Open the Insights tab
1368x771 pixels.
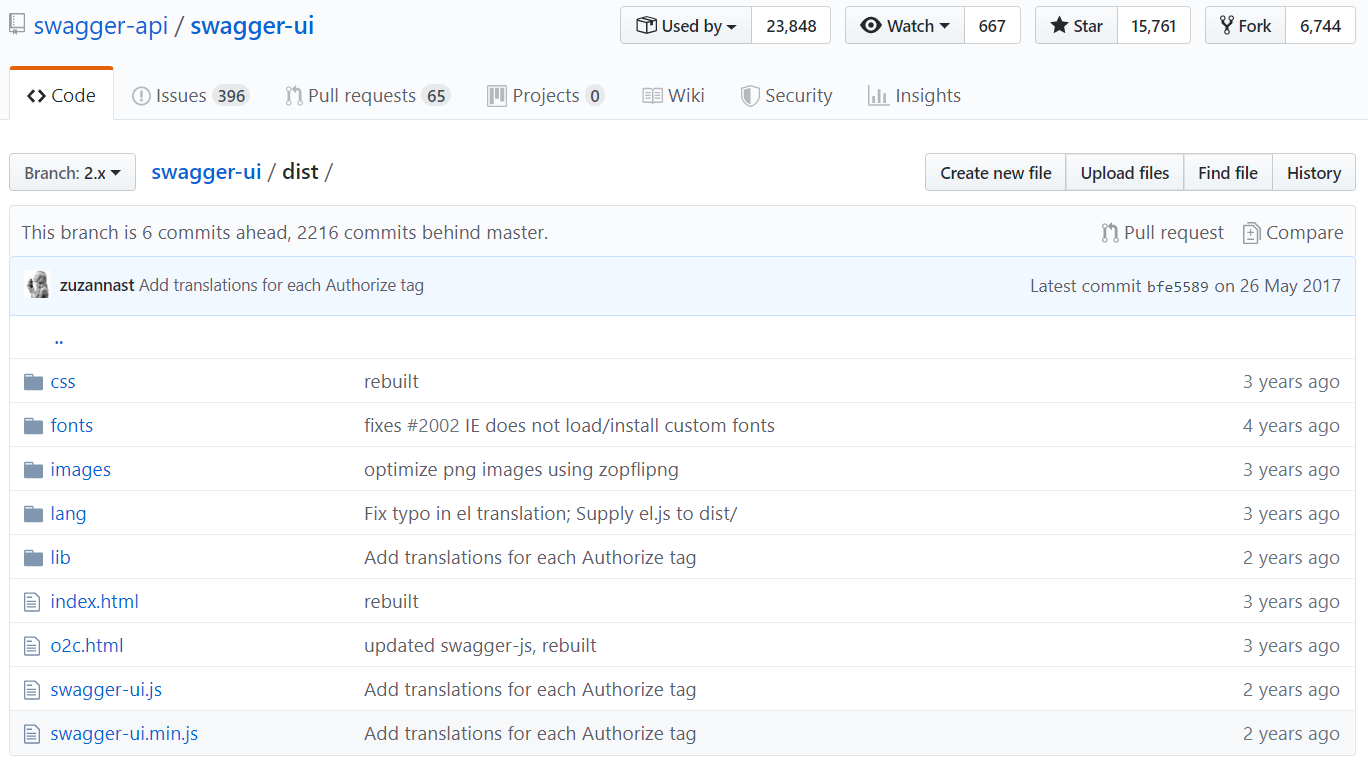pyautogui.click(x=914, y=96)
